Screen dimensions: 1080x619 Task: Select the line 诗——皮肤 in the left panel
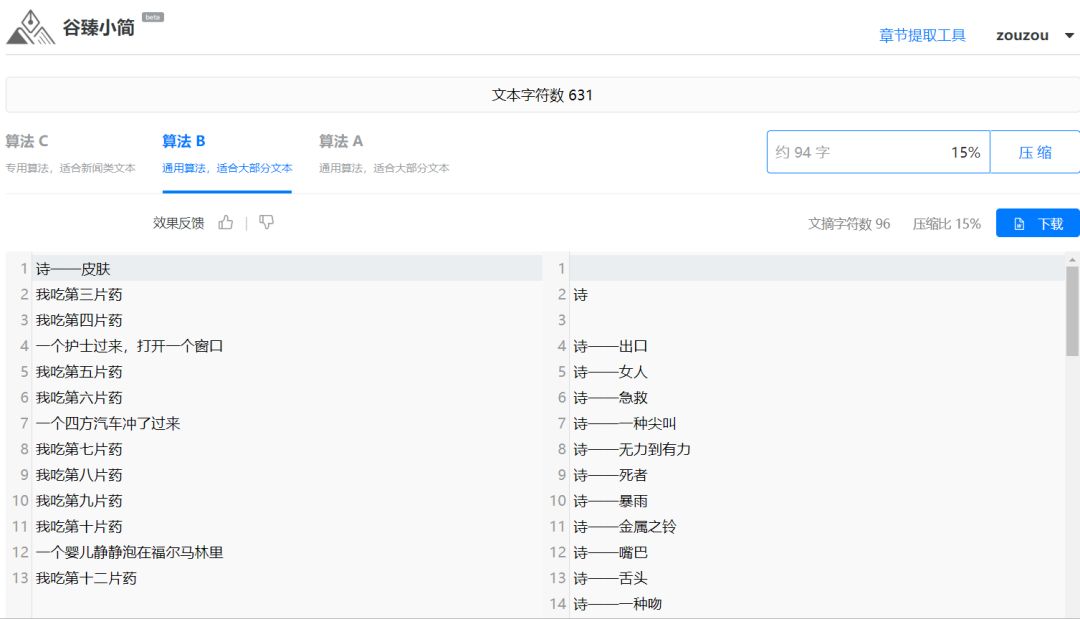pyautogui.click(x=72, y=268)
